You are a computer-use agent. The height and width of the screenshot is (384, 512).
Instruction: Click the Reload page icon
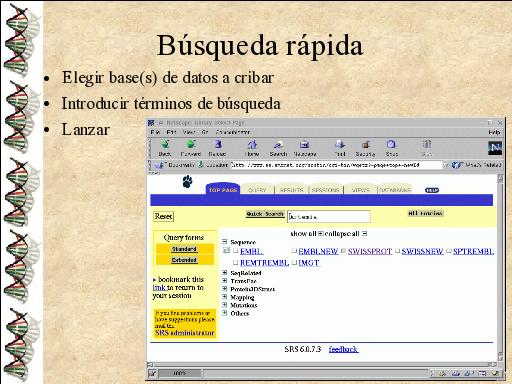pyautogui.click(x=218, y=144)
